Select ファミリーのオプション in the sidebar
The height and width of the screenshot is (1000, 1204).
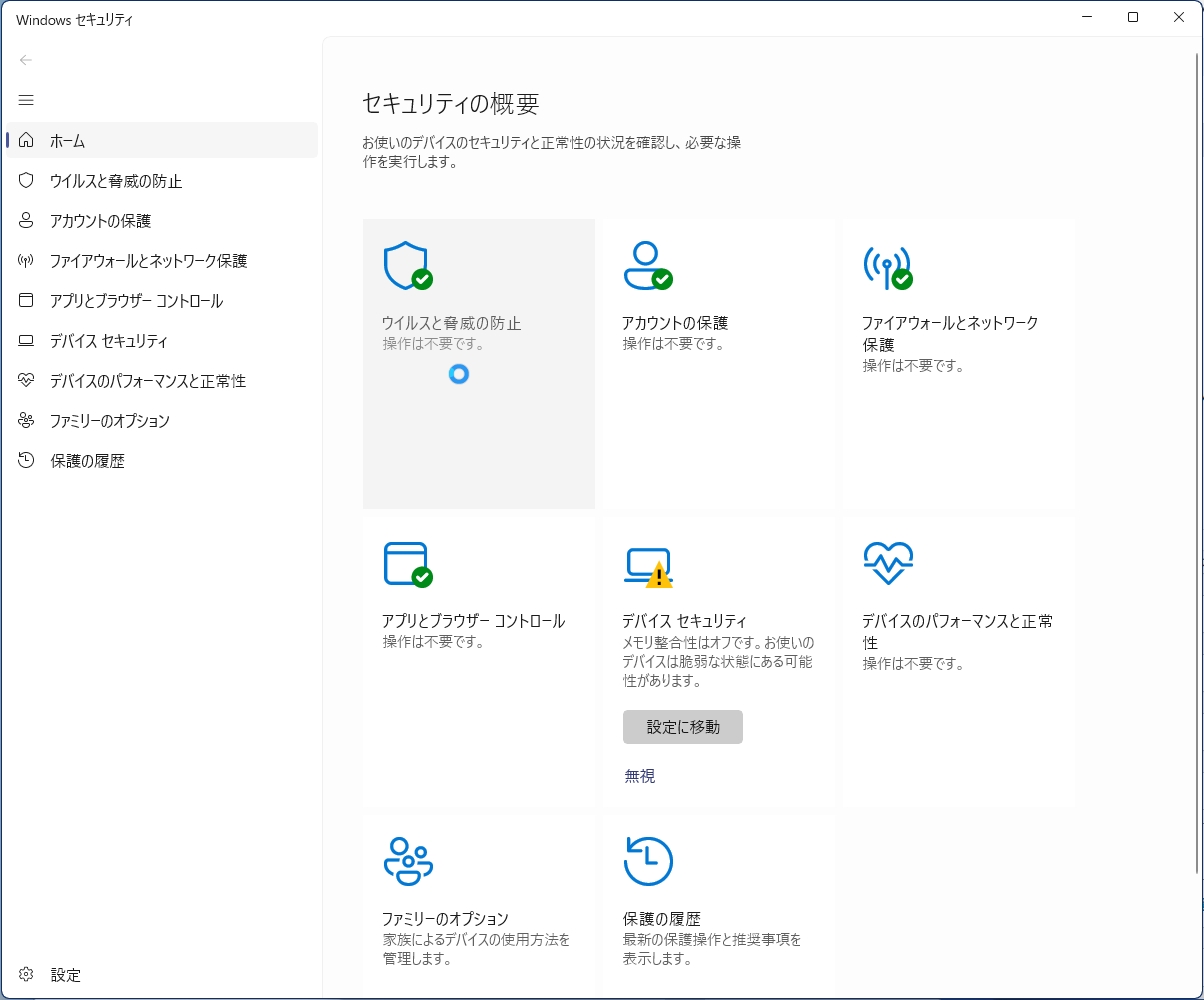(110, 421)
